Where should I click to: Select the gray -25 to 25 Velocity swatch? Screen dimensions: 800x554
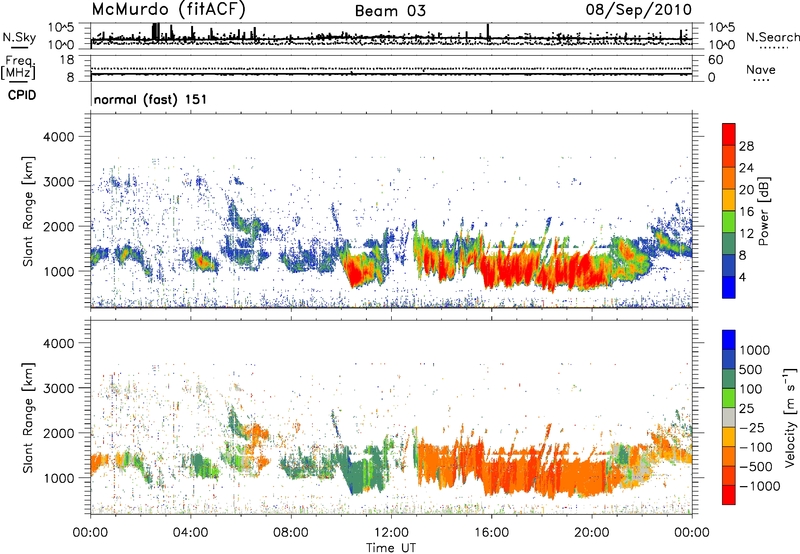729,418
